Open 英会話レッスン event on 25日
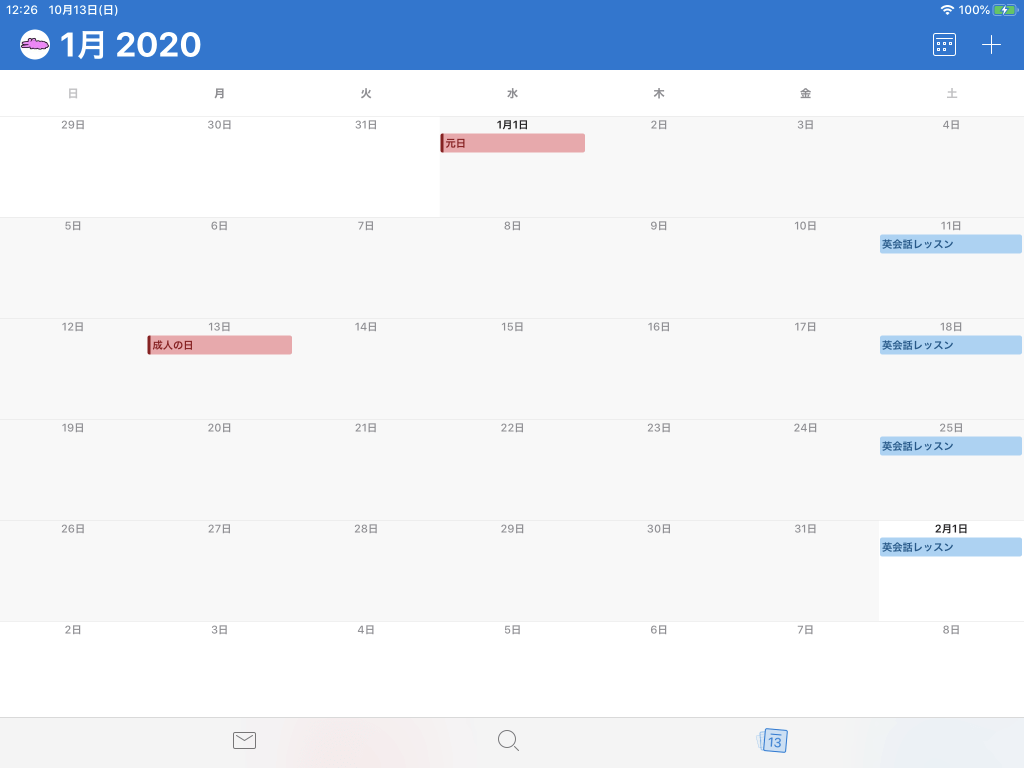The height and width of the screenshot is (768, 1024). (x=950, y=446)
